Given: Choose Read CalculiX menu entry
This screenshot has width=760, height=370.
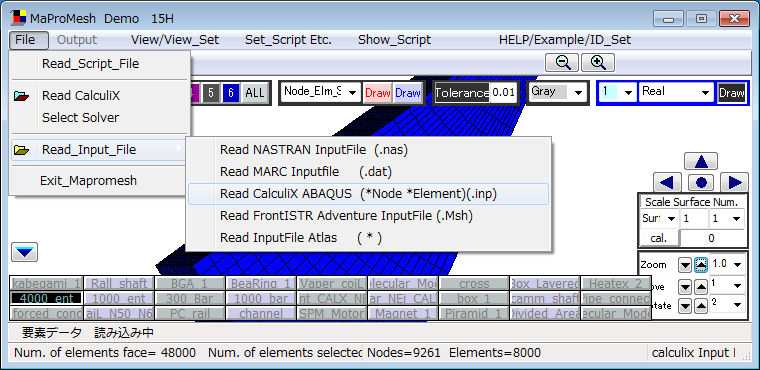Looking at the screenshot, I should click(x=99, y=96).
